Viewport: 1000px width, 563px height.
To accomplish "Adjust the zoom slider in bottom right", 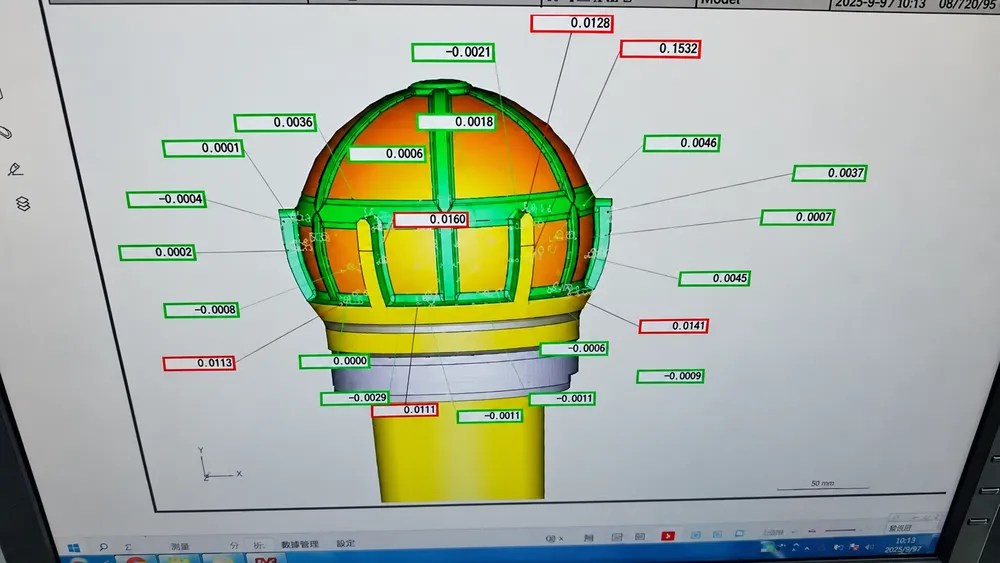I will point(839,530).
